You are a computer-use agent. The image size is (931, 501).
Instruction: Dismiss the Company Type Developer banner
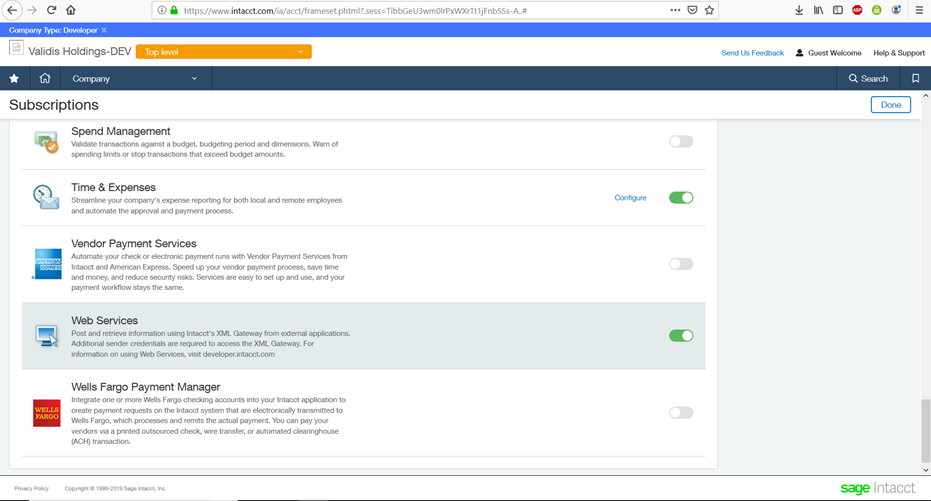coord(104,30)
